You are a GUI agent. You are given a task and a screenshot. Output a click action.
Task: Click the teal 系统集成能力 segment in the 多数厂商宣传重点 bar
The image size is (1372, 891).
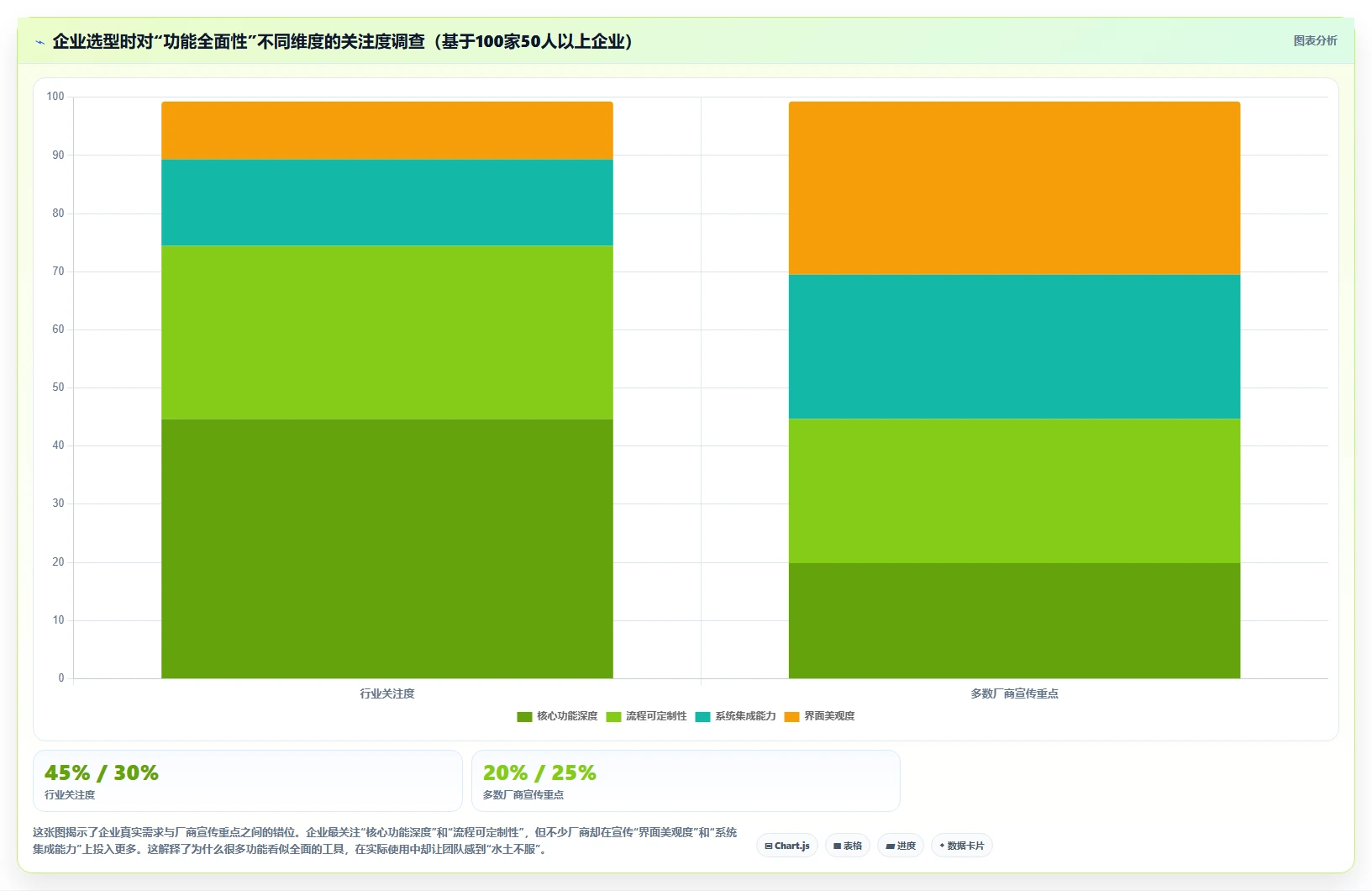1014,346
